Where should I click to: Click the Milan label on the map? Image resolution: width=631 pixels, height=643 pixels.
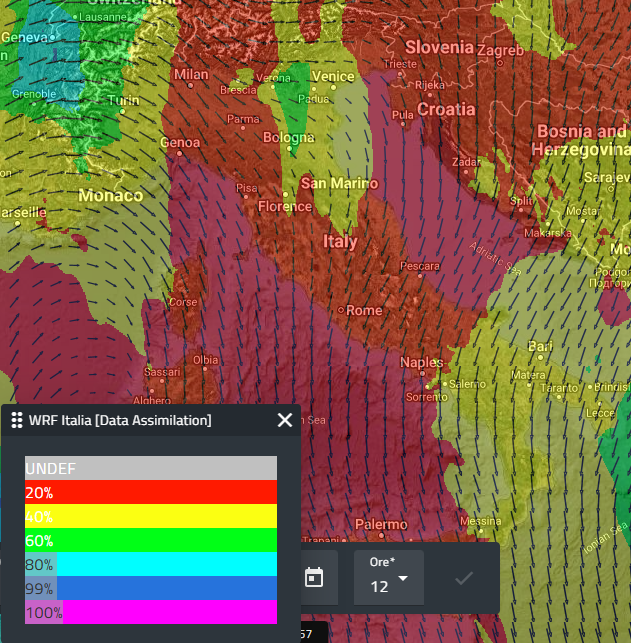(191, 75)
